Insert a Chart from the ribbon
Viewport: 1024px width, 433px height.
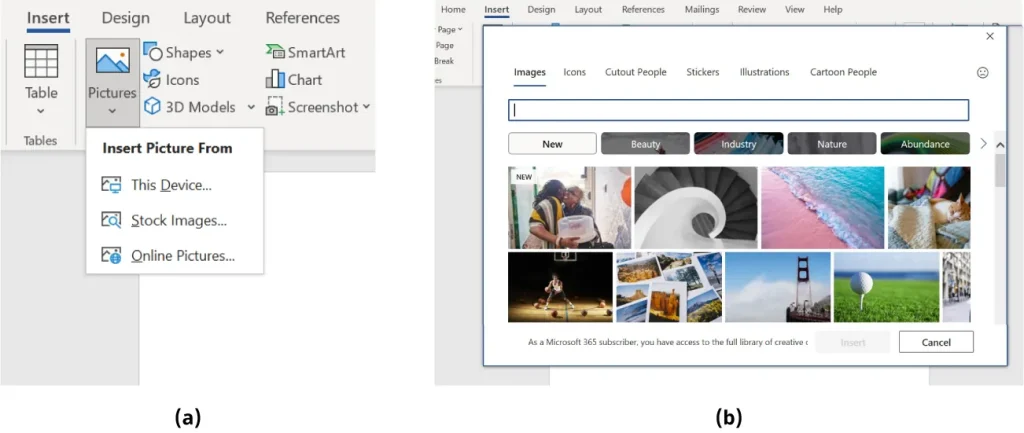(x=294, y=80)
